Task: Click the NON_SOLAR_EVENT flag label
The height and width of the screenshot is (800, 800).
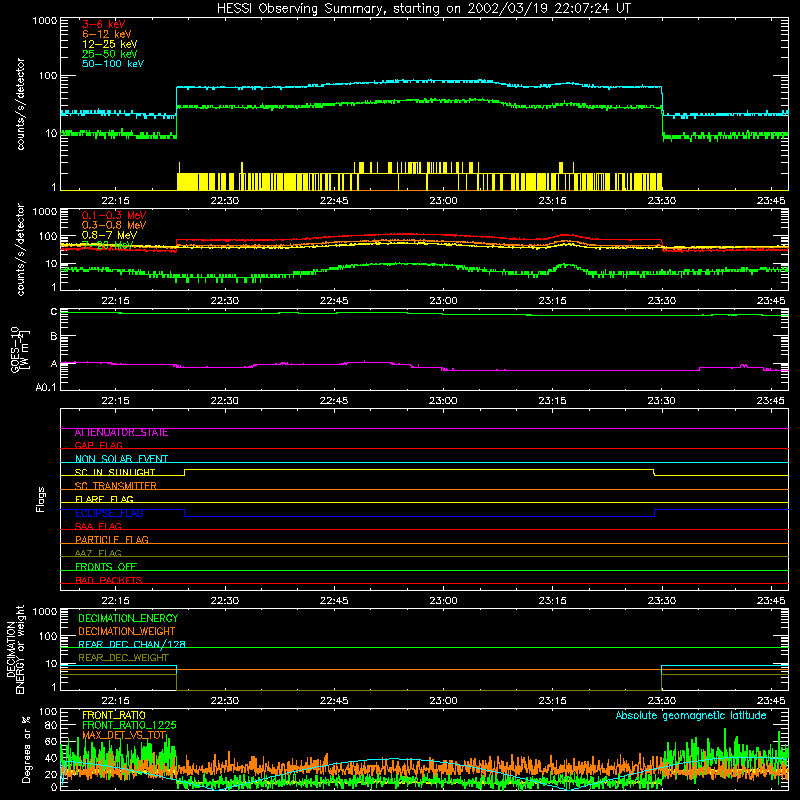Action: (x=121, y=459)
